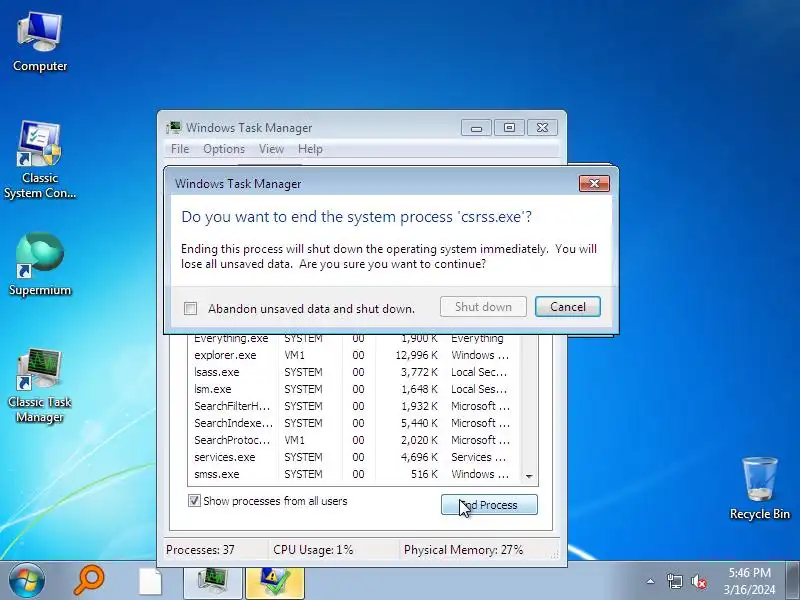Select the highlighted warning dialog taskbar button
Screen dimensions: 800x600
pyautogui.click(x=274, y=582)
